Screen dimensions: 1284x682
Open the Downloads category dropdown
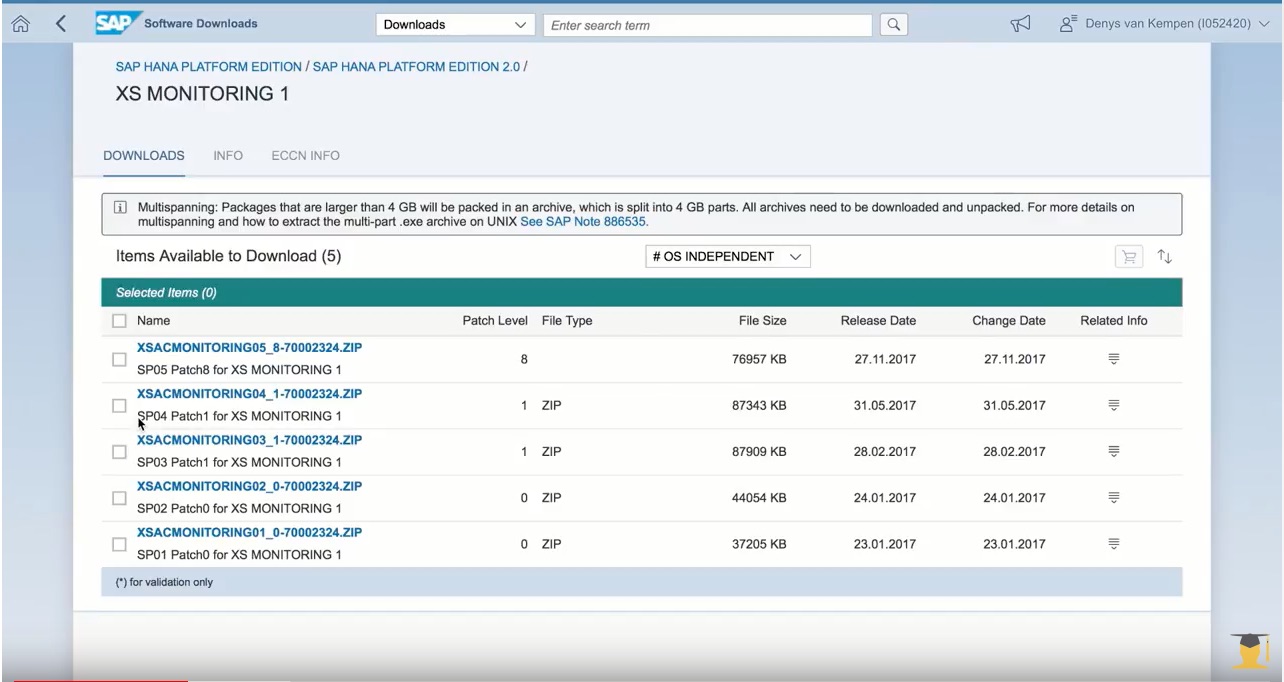point(455,25)
